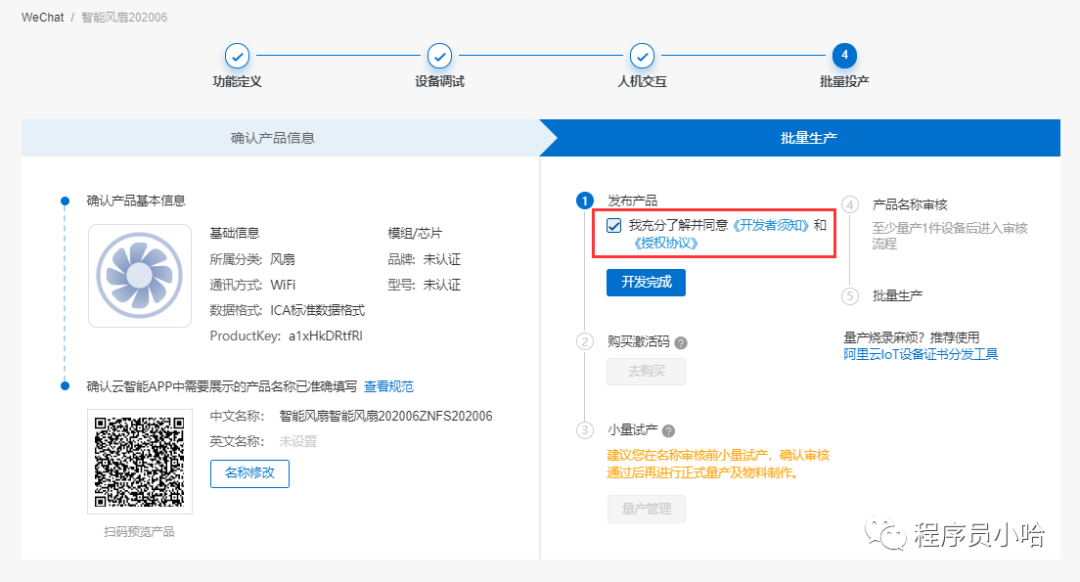The height and width of the screenshot is (582, 1080).
Task: Click the help icon beside 小量试产
Action: pyautogui.click(x=667, y=431)
